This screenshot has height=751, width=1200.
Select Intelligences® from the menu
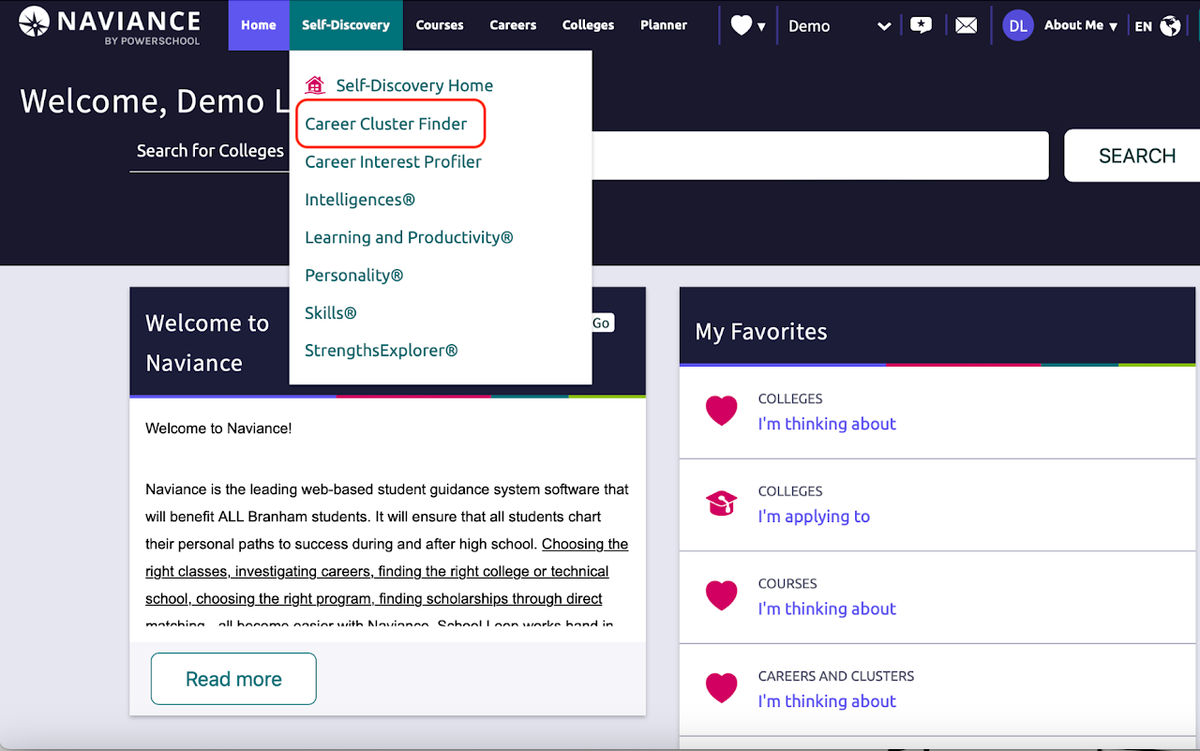point(360,200)
